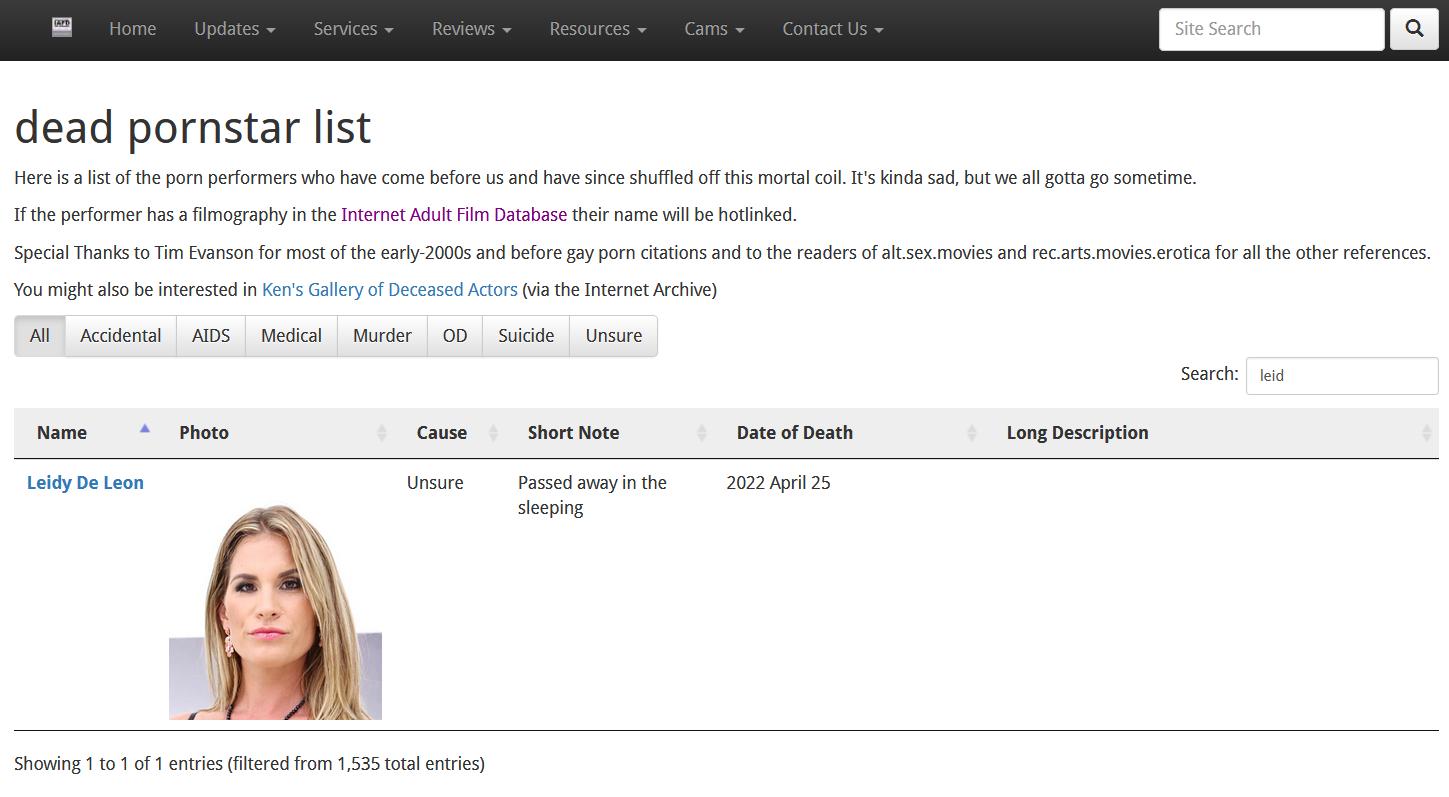1449x797 pixels.
Task: Click the site logo icon in navbar
Action: [62, 28]
